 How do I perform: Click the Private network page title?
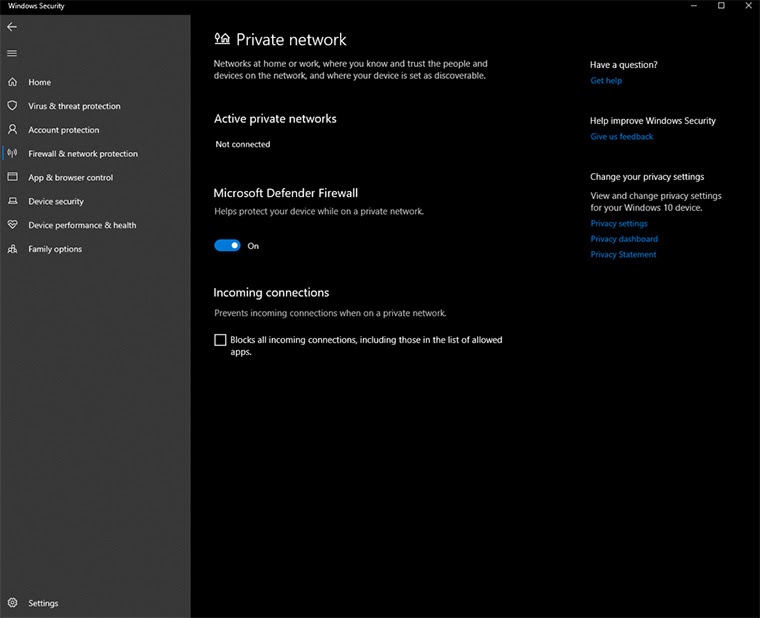click(x=291, y=39)
